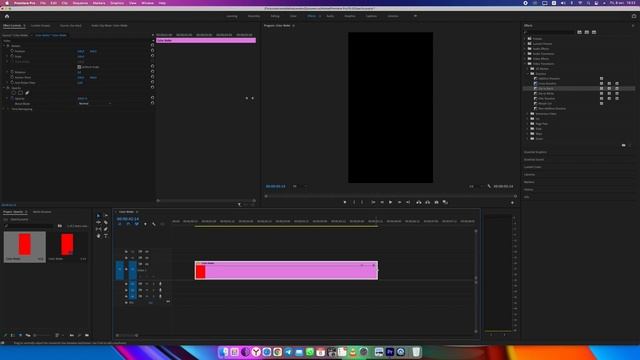Click Mark In in the Program monitor
The image size is (640, 360).
pos(354,202)
